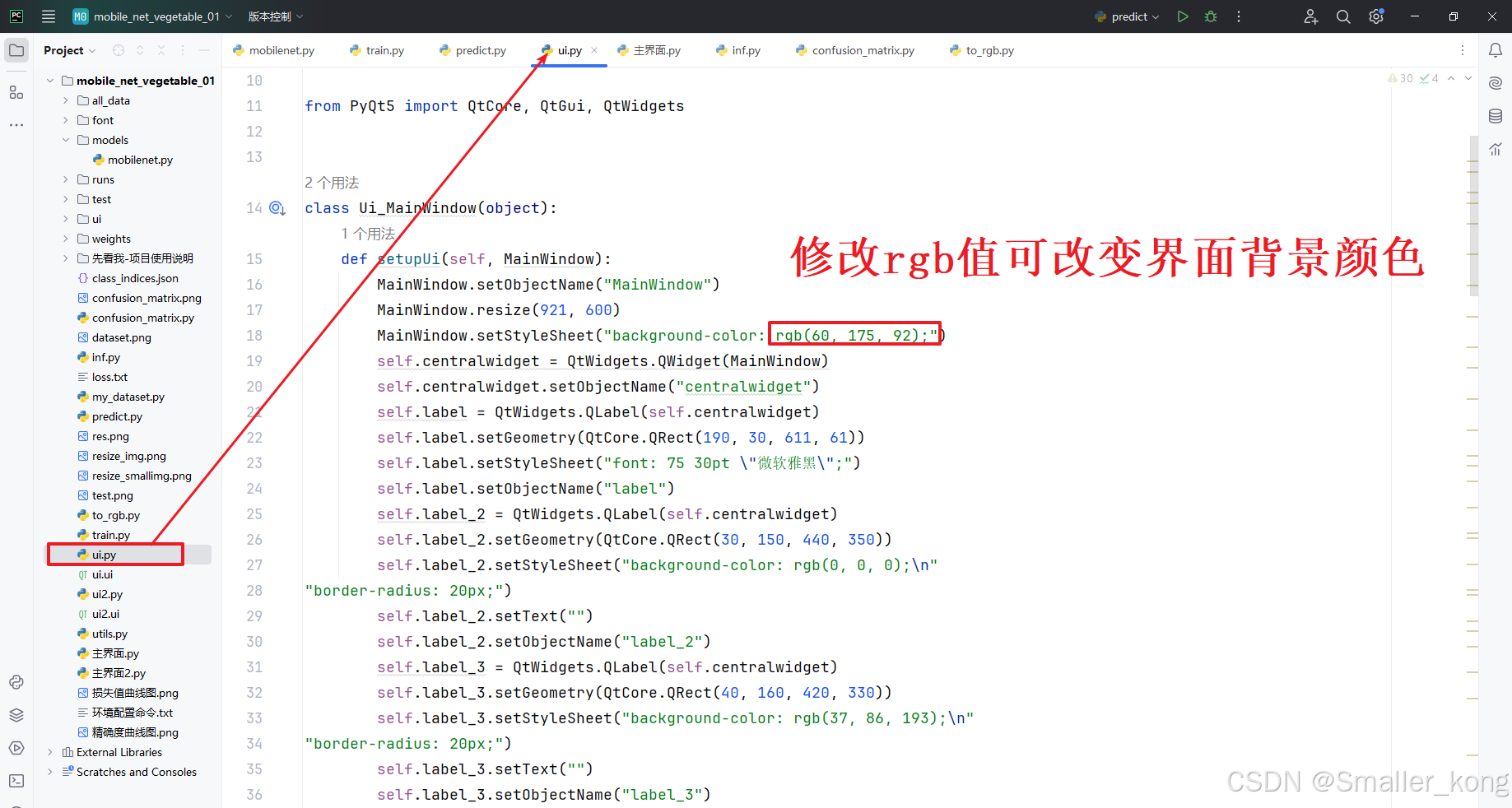Screen dimensions: 1512x808
Task: Expand the font folder
Action: (66, 120)
